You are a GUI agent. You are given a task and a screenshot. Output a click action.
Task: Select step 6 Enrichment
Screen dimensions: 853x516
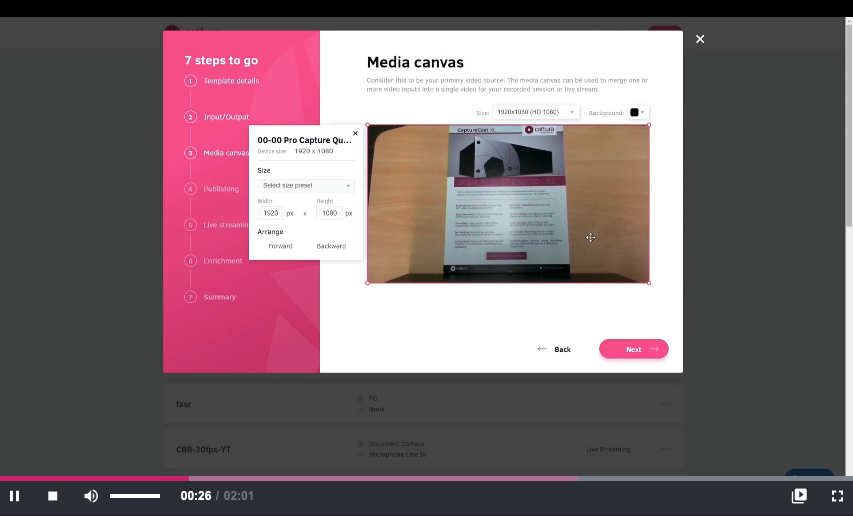pyautogui.click(x=222, y=261)
